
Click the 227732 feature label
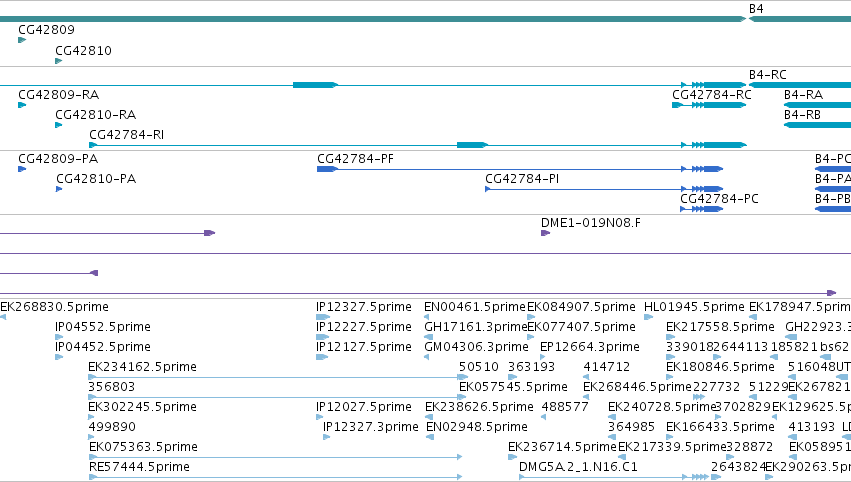(x=716, y=388)
